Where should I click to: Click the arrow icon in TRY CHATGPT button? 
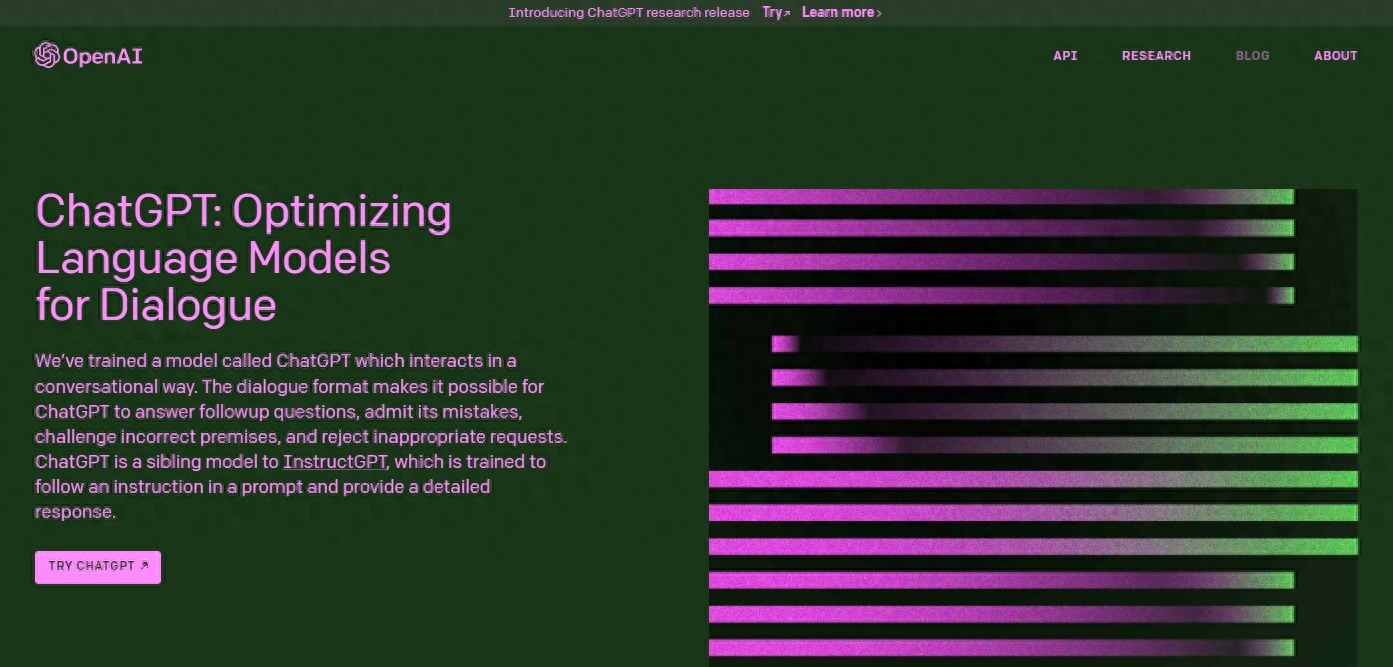pos(145,565)
